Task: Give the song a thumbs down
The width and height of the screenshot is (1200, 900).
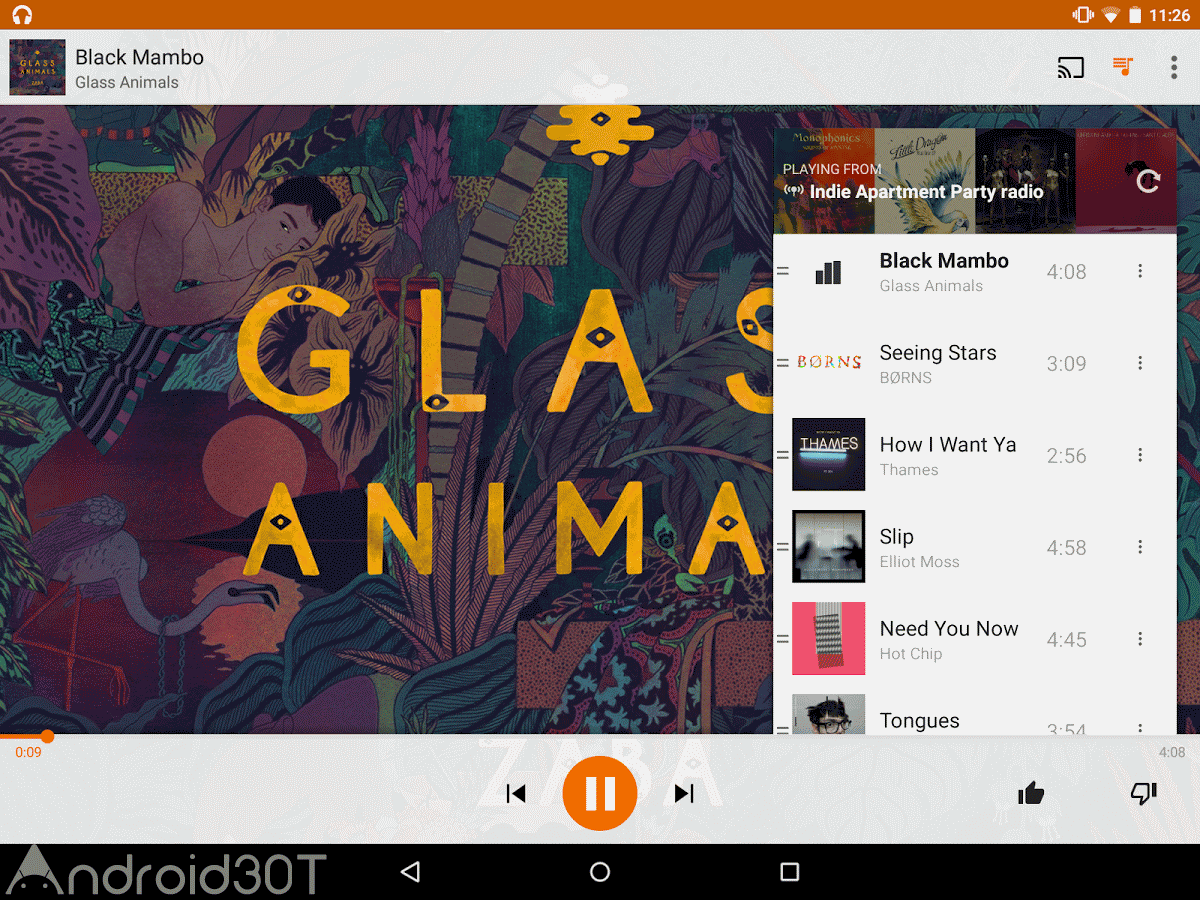Action: (x=1143, y=793)
